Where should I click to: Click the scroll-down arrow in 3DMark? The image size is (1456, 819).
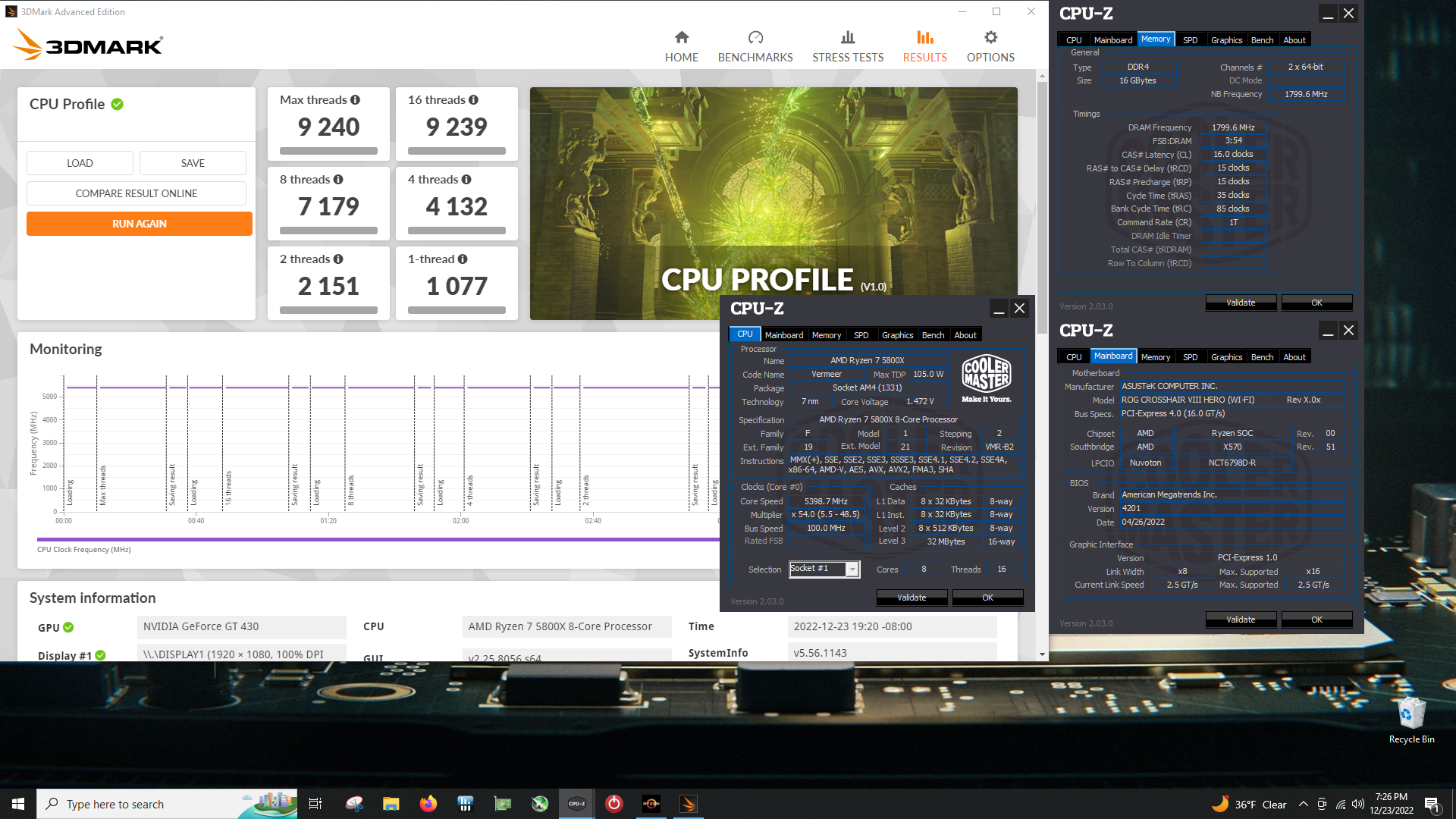pyautogui.click(x=1042, y=654)
